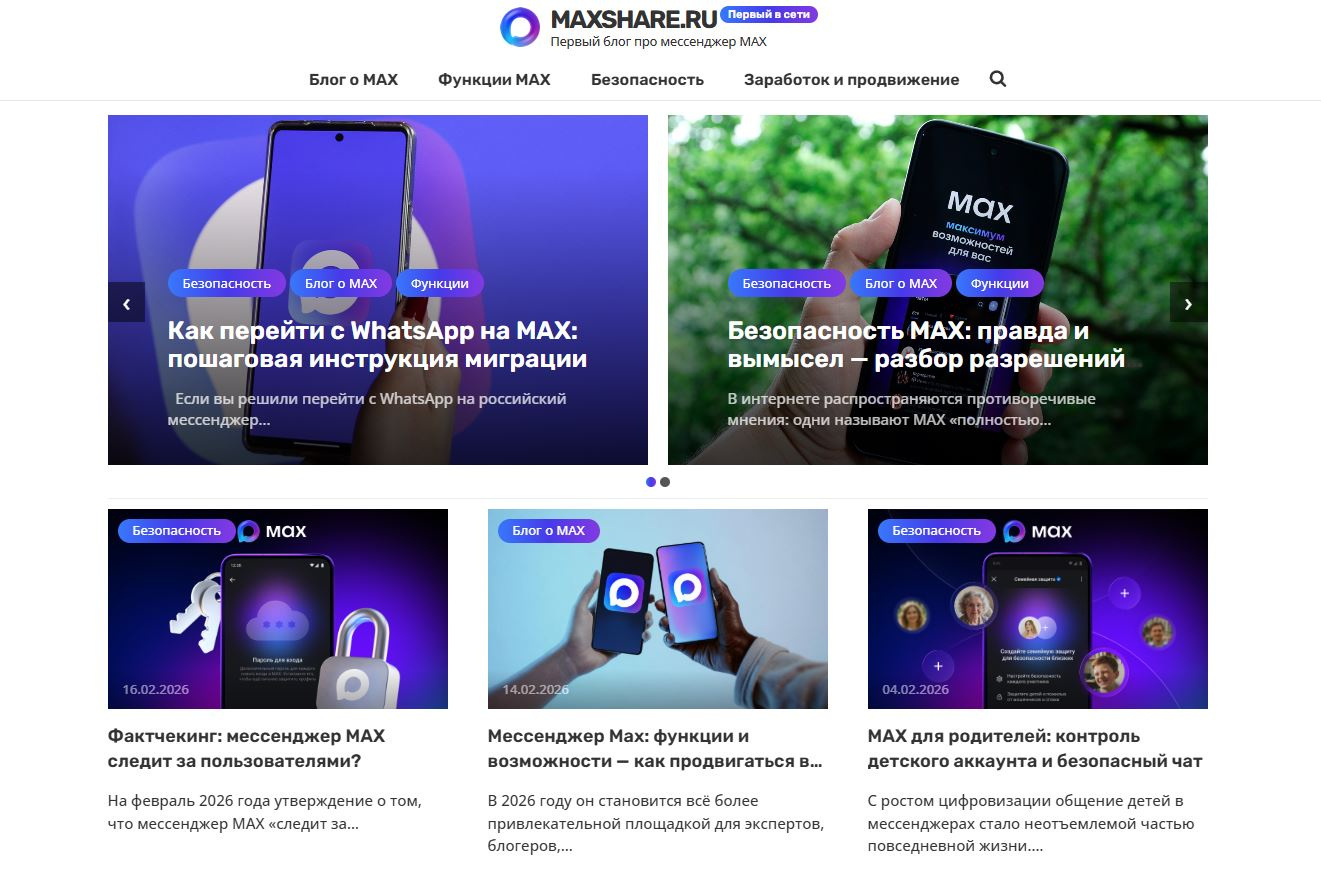Open the fact-checking article title link

click(246, 748)
